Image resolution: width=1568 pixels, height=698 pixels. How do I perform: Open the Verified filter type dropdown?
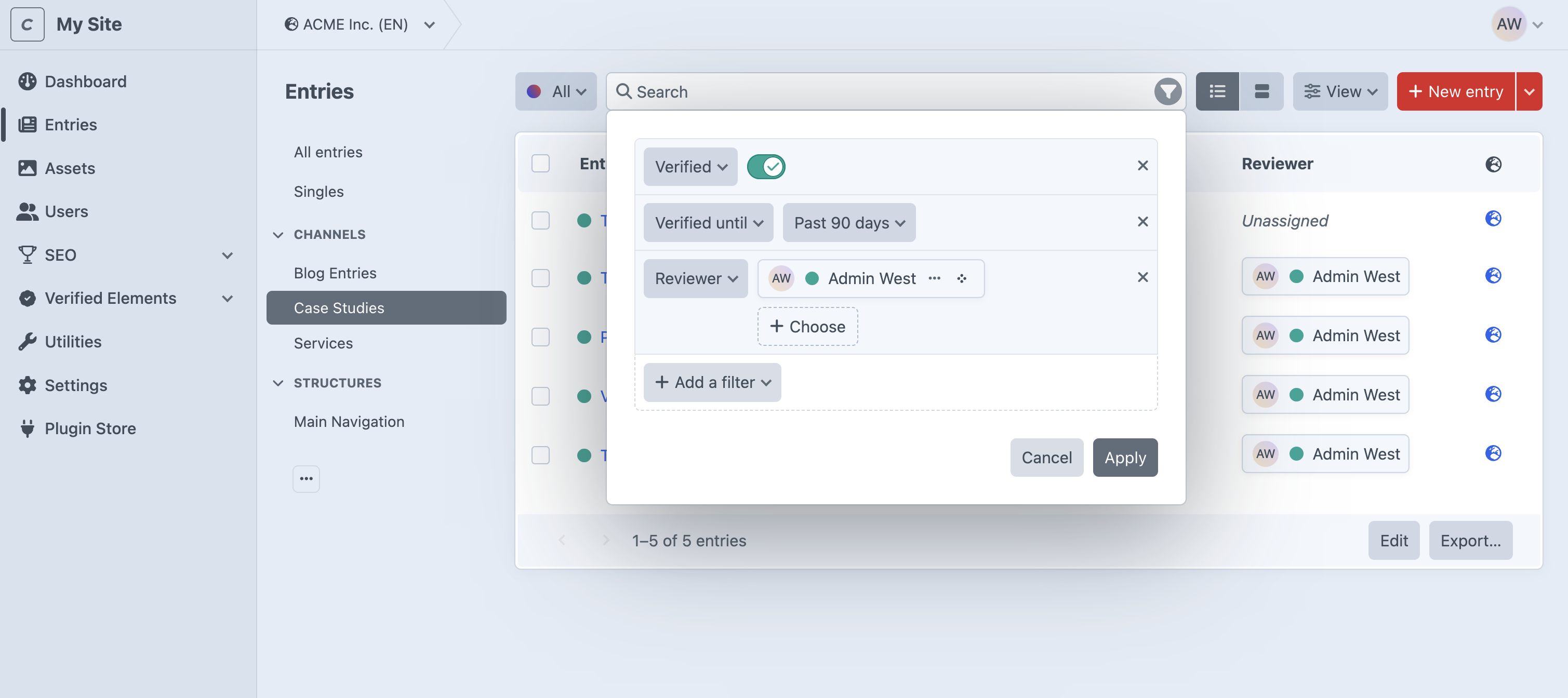click(x=690, y=166)
